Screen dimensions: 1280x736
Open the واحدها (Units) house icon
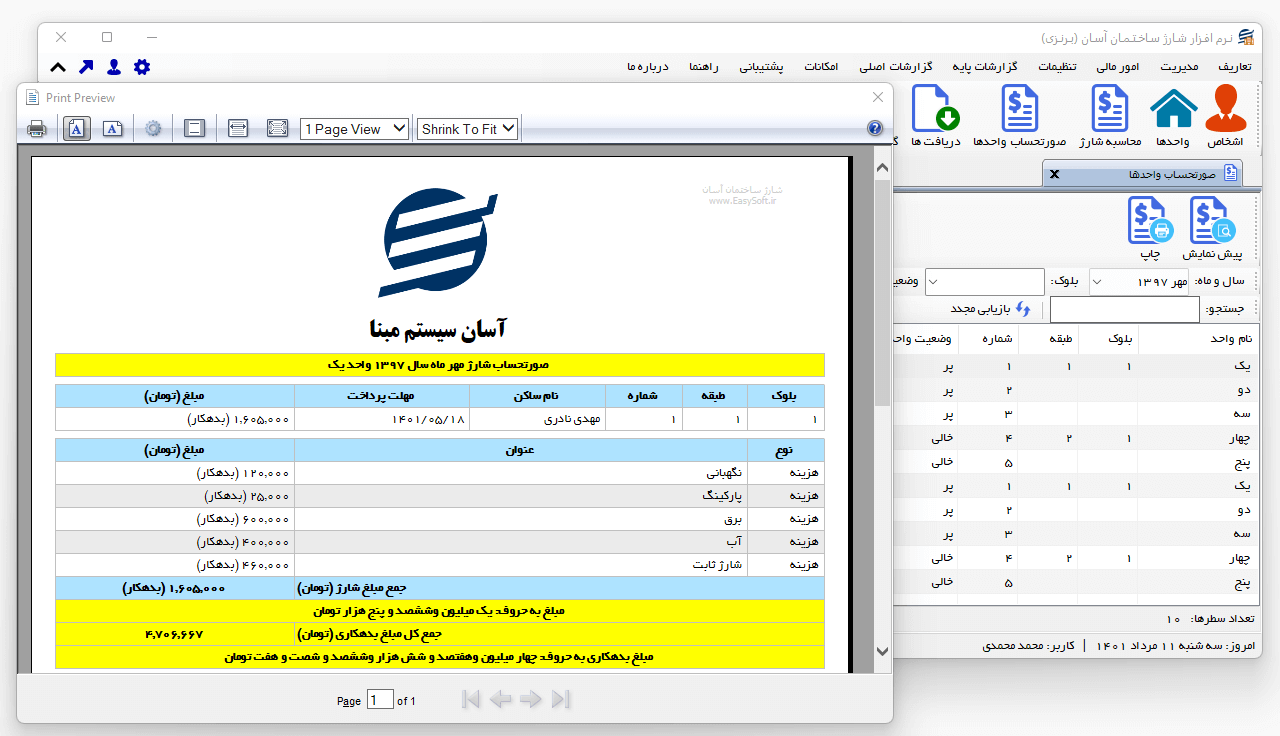click(1173, 118)
